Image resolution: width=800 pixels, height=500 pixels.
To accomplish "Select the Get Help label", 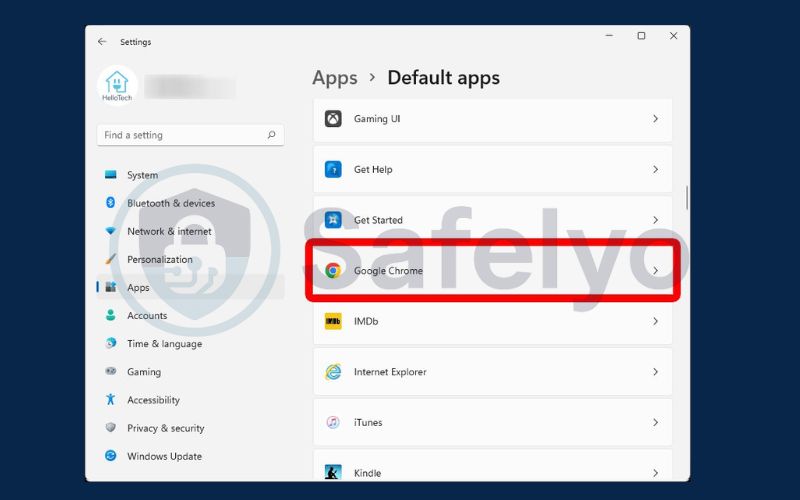I will pyautogui.click(x=373, y=169).
